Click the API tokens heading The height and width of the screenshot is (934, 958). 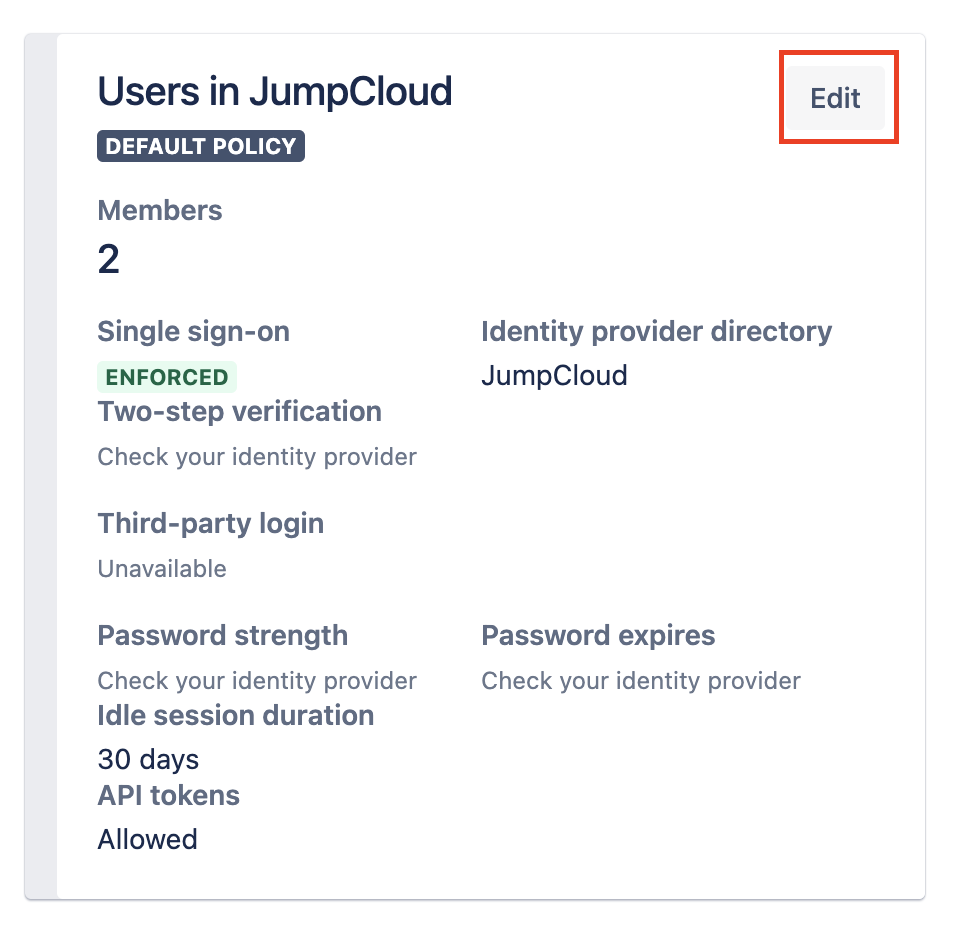click(168, 795)
